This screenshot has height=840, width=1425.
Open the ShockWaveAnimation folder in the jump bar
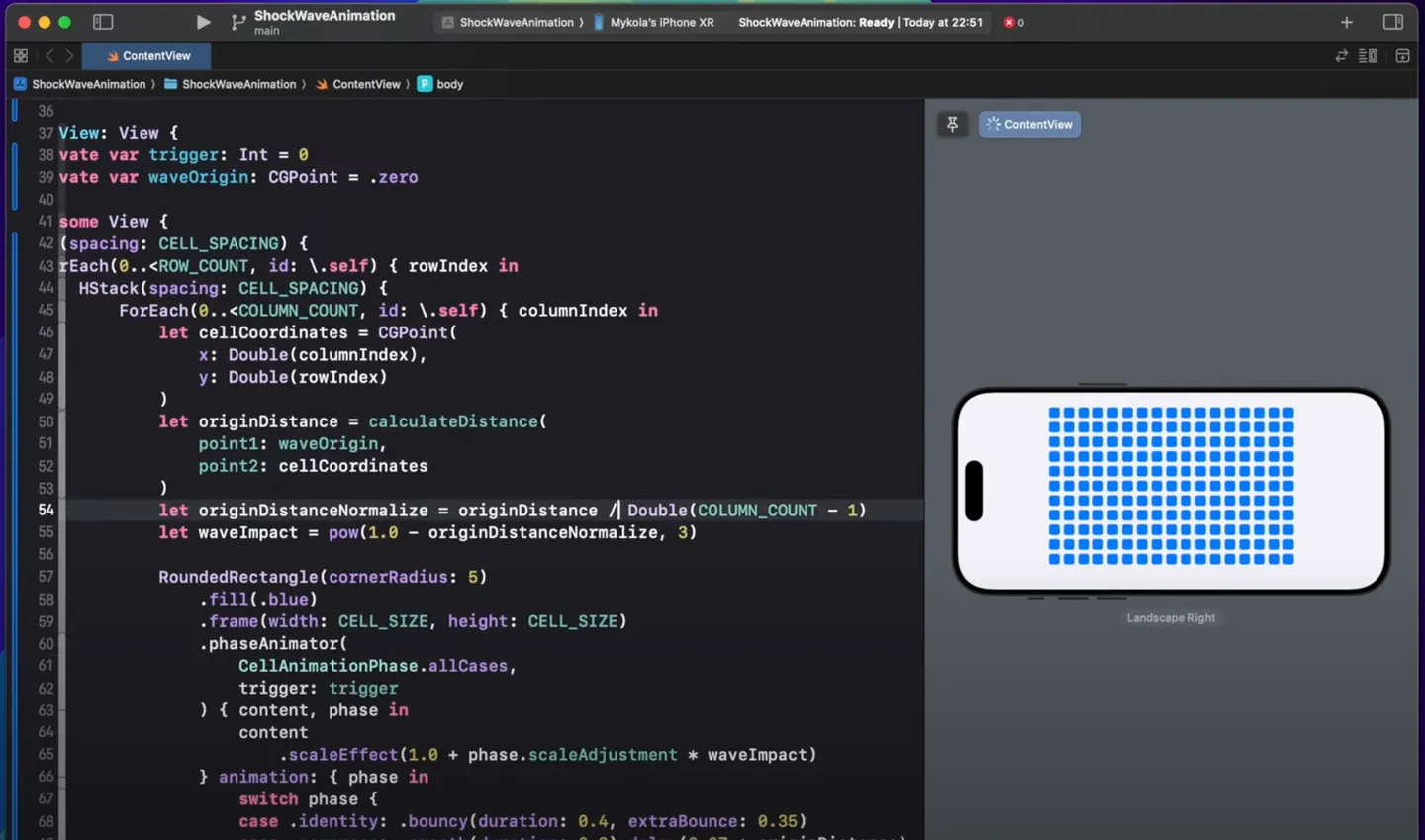[x=230, y=84]
